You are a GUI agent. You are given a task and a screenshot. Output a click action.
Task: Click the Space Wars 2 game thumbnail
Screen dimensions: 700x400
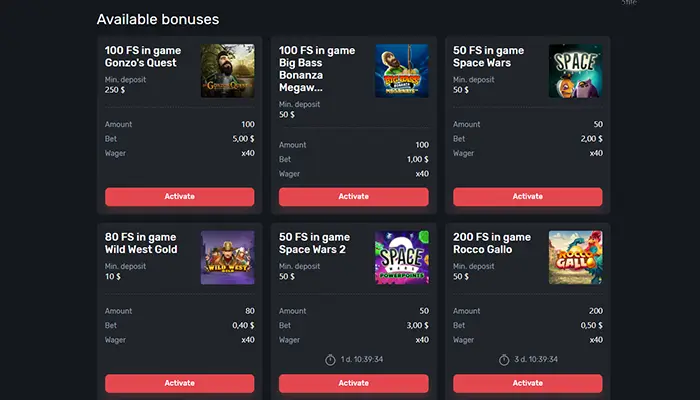402,258
